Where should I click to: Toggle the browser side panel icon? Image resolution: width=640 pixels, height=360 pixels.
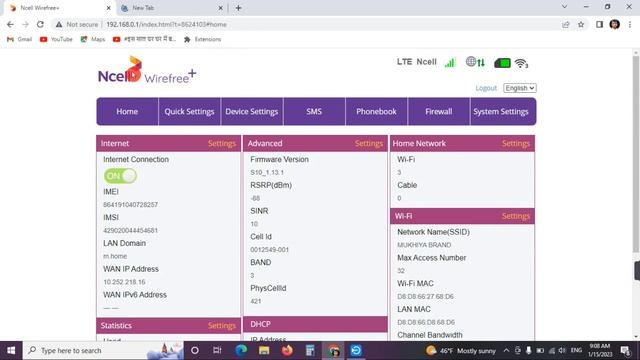click(x=599, y=24)
